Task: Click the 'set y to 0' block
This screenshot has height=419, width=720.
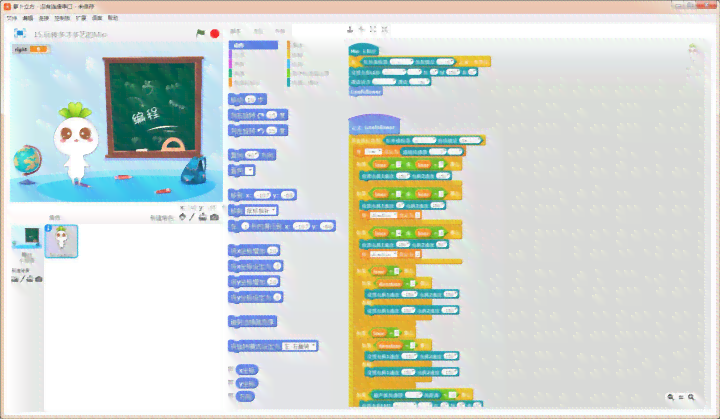Action: [x=256, y=297]
